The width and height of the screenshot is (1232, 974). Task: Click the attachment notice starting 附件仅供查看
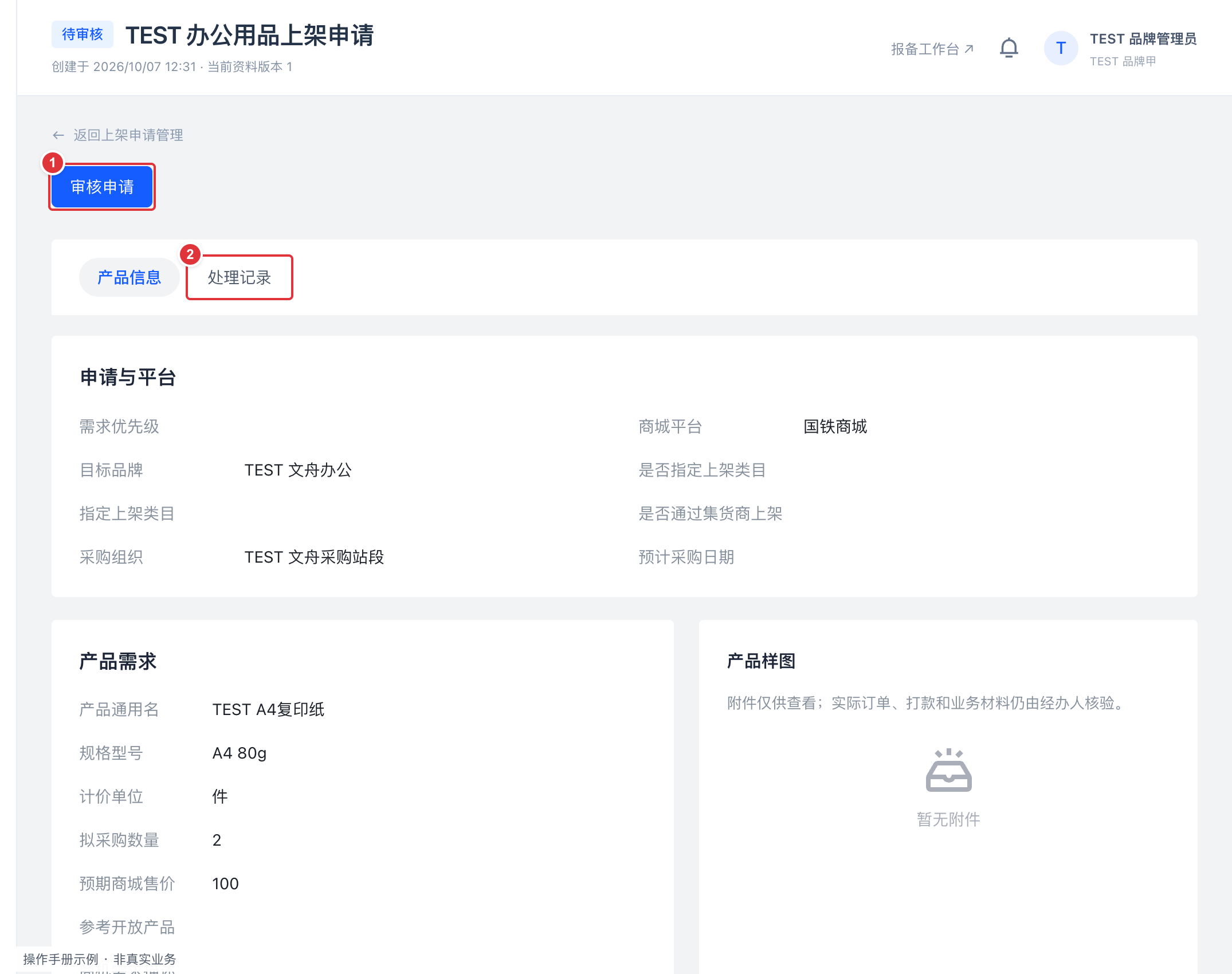pyautogui.click(x=927, y=703)
